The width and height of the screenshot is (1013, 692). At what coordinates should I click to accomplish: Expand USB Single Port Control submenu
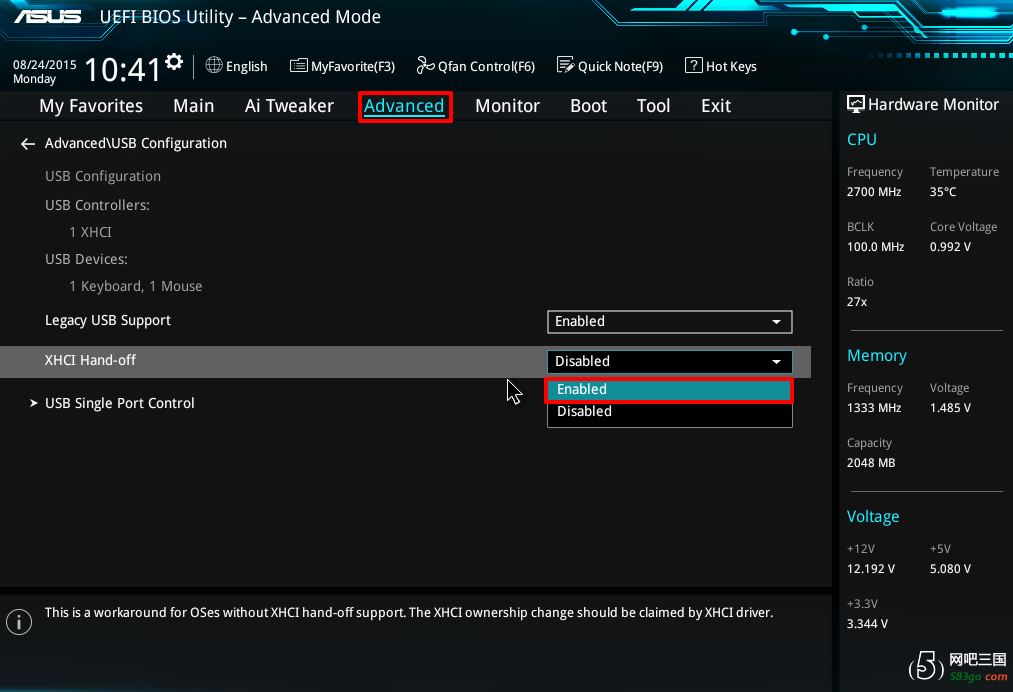[120, 403]
